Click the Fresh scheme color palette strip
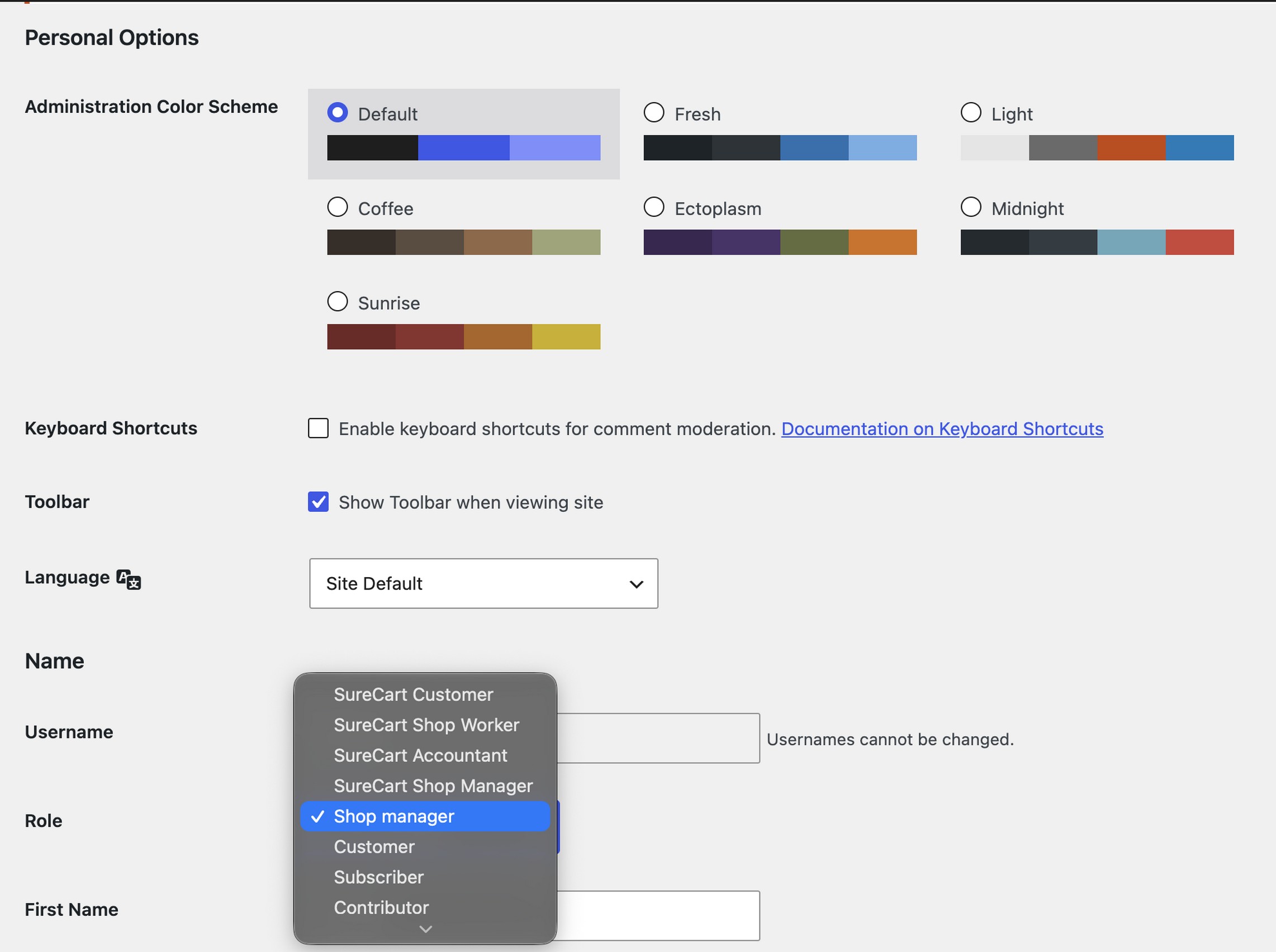Viewport: 1276px width, 952px height. click(x=780, y=148)
